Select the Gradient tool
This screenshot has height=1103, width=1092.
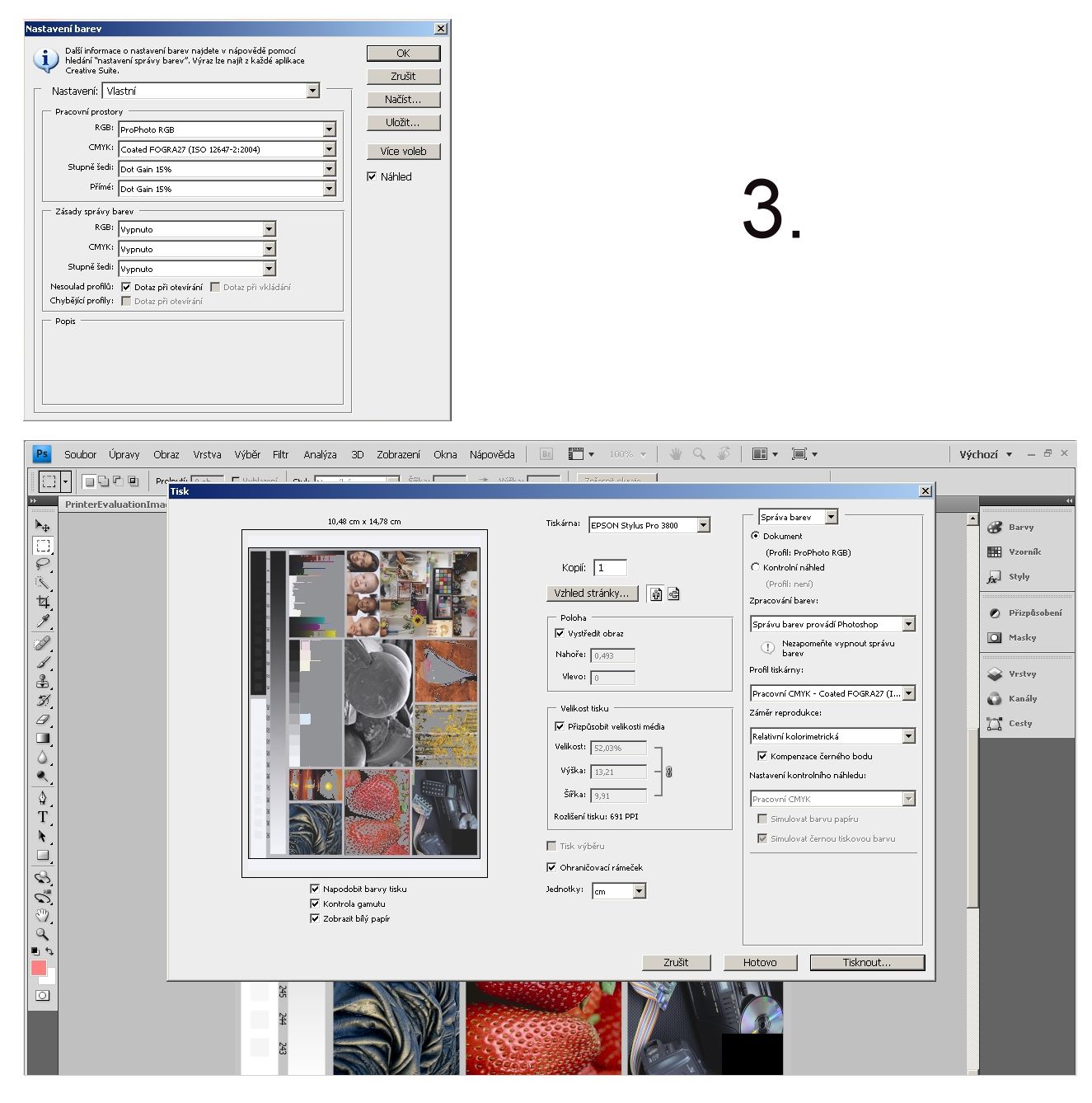pos(43,739)
